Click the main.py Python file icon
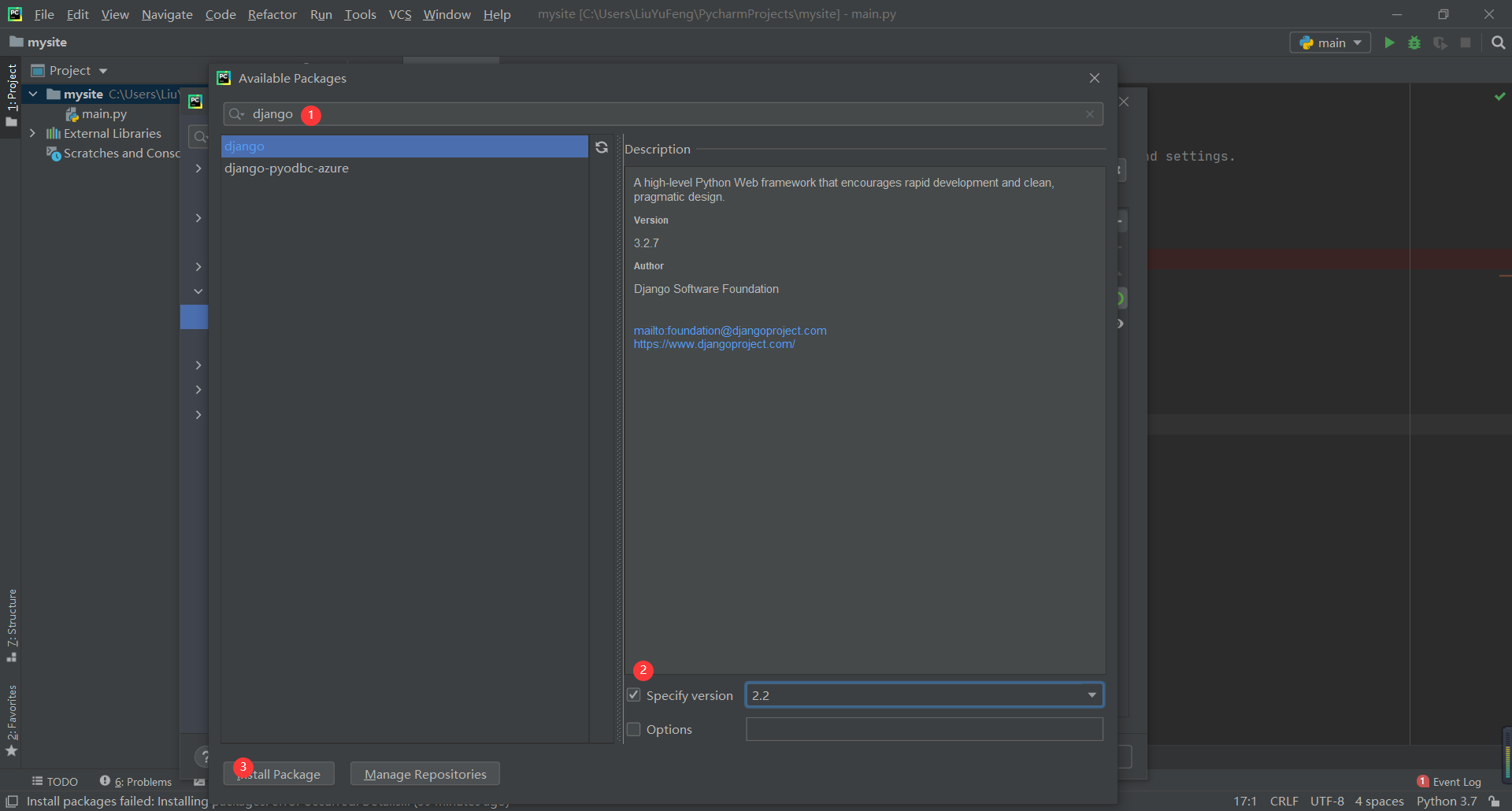 72,114
